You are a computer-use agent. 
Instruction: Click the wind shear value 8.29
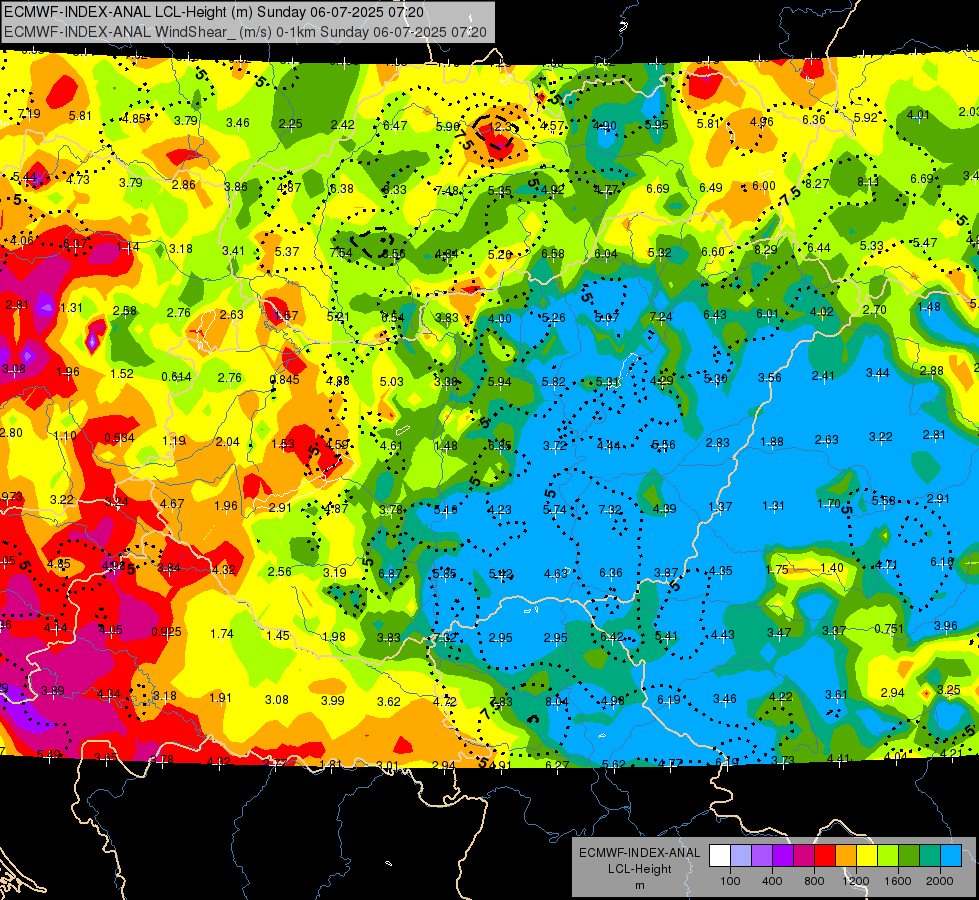click(x=766, y=249)
